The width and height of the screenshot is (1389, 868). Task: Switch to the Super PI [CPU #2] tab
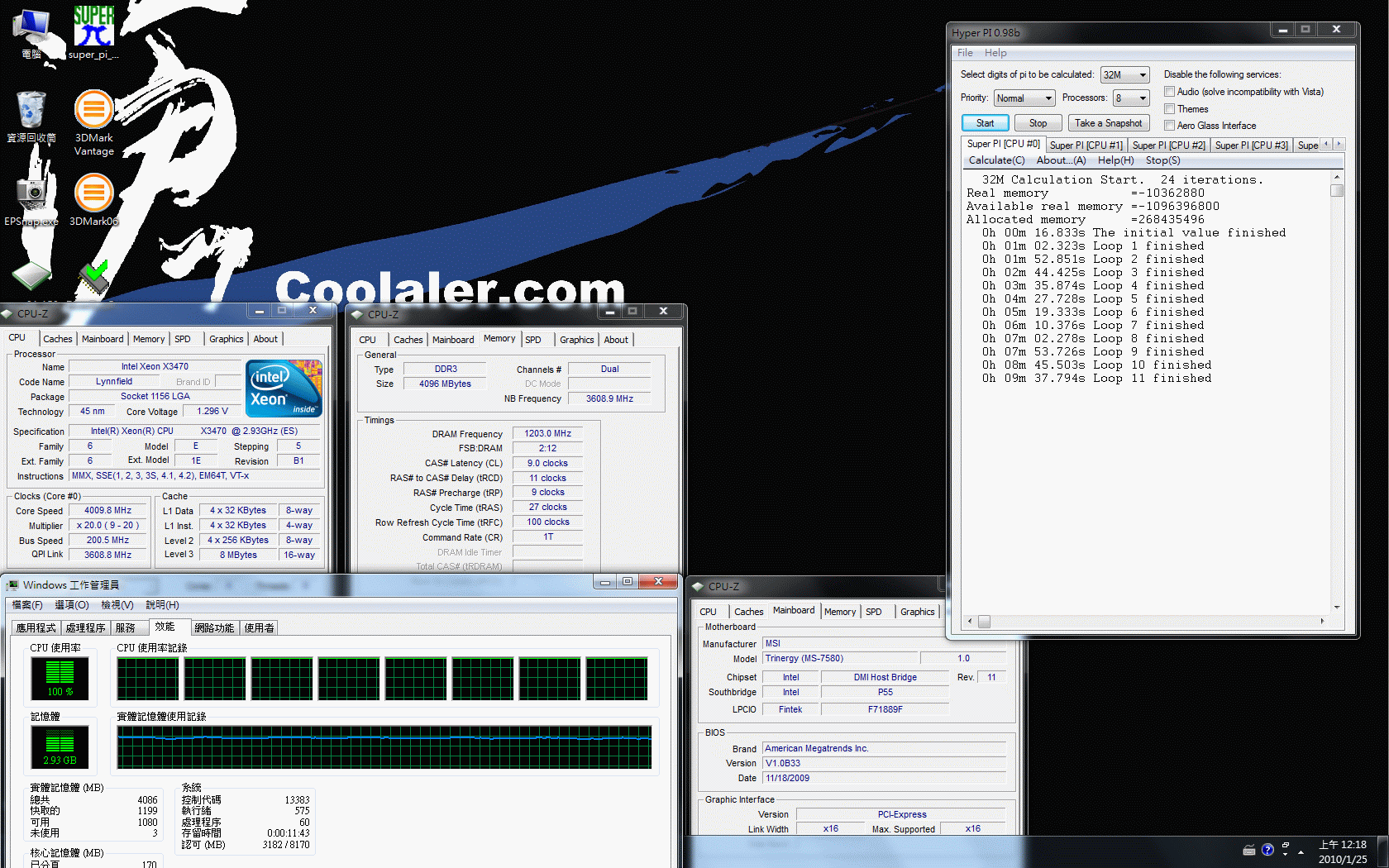[x=1168, y=145]
